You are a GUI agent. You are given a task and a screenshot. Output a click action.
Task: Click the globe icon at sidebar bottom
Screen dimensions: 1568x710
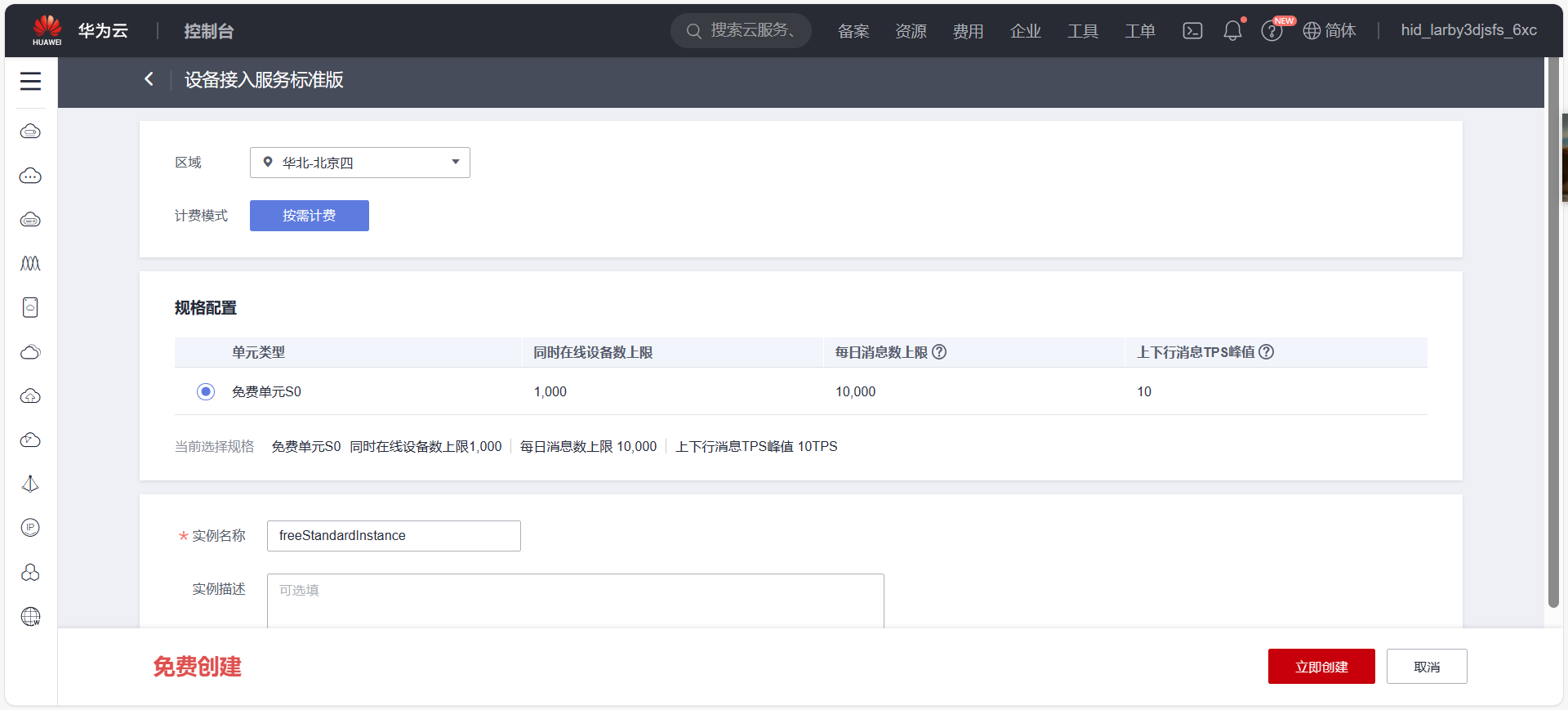[x=30, y=617]
